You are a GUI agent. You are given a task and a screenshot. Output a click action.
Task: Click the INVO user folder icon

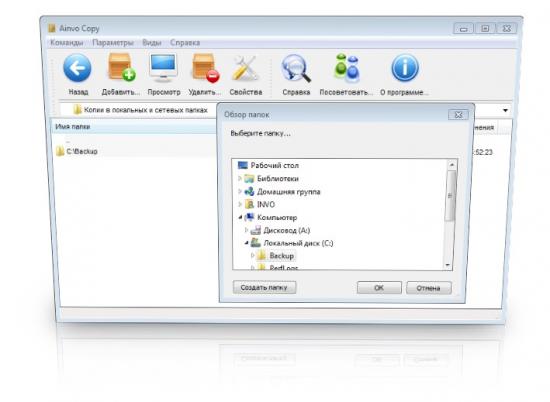249,204
